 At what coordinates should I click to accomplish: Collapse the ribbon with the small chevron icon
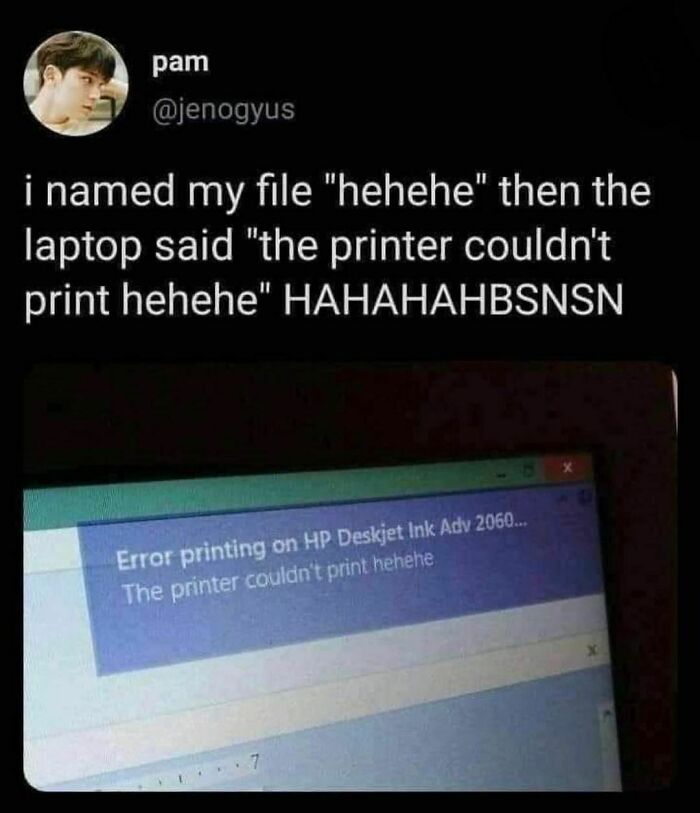566,498
